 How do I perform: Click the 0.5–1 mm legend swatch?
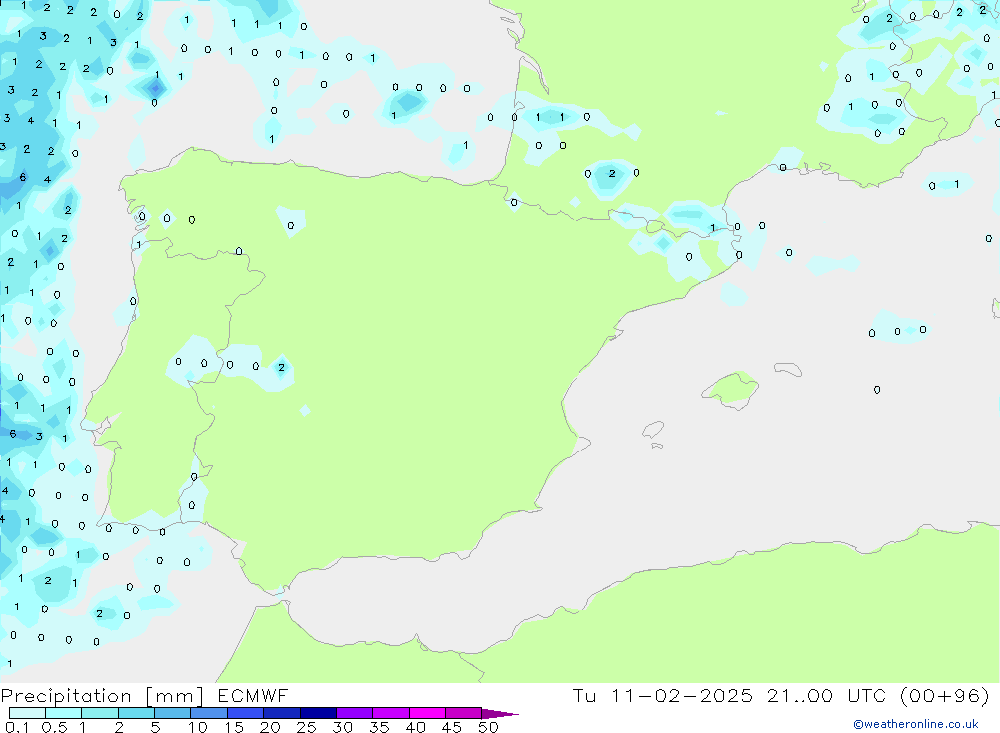(64, 713)
